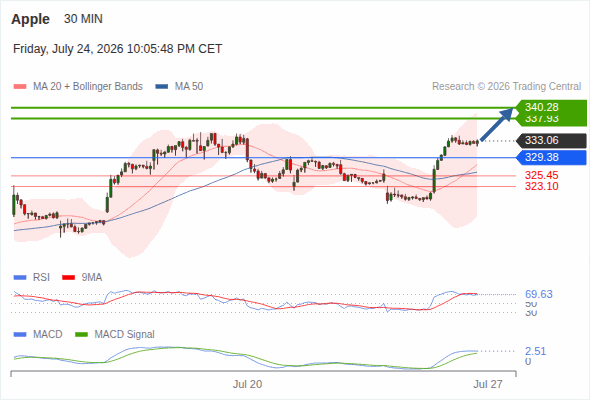Click the MA 20 + Bollinger Bands legend swatch
590x400 pixels.
click(x=20, y=87)
